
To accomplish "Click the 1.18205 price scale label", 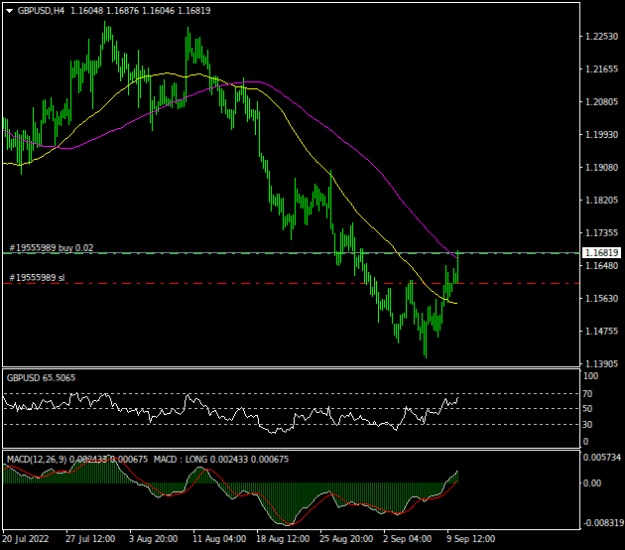I will click(601, 200).
